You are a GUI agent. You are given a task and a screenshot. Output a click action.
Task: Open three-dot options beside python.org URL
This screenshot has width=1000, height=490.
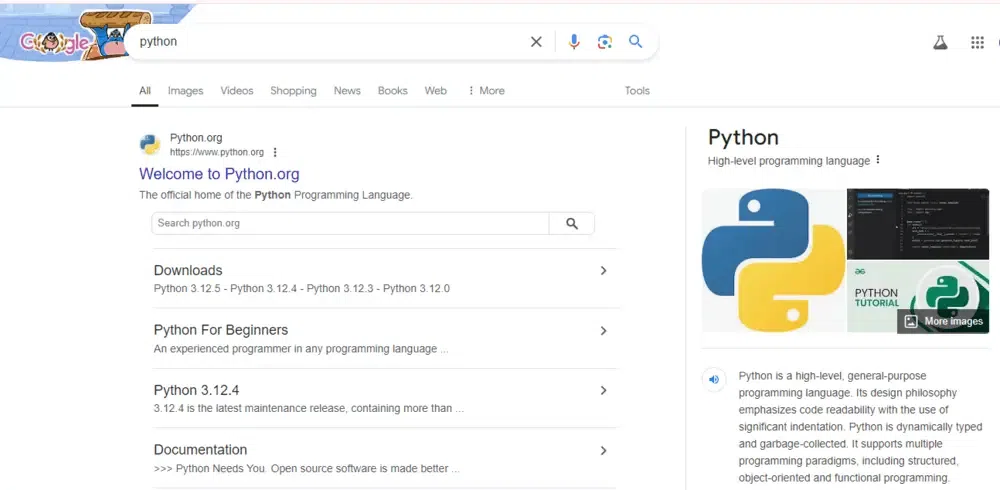point(275,153)
